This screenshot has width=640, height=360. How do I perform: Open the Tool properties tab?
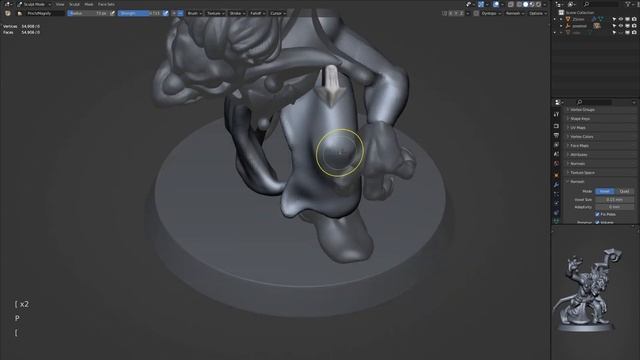click(x=556, y=115)
